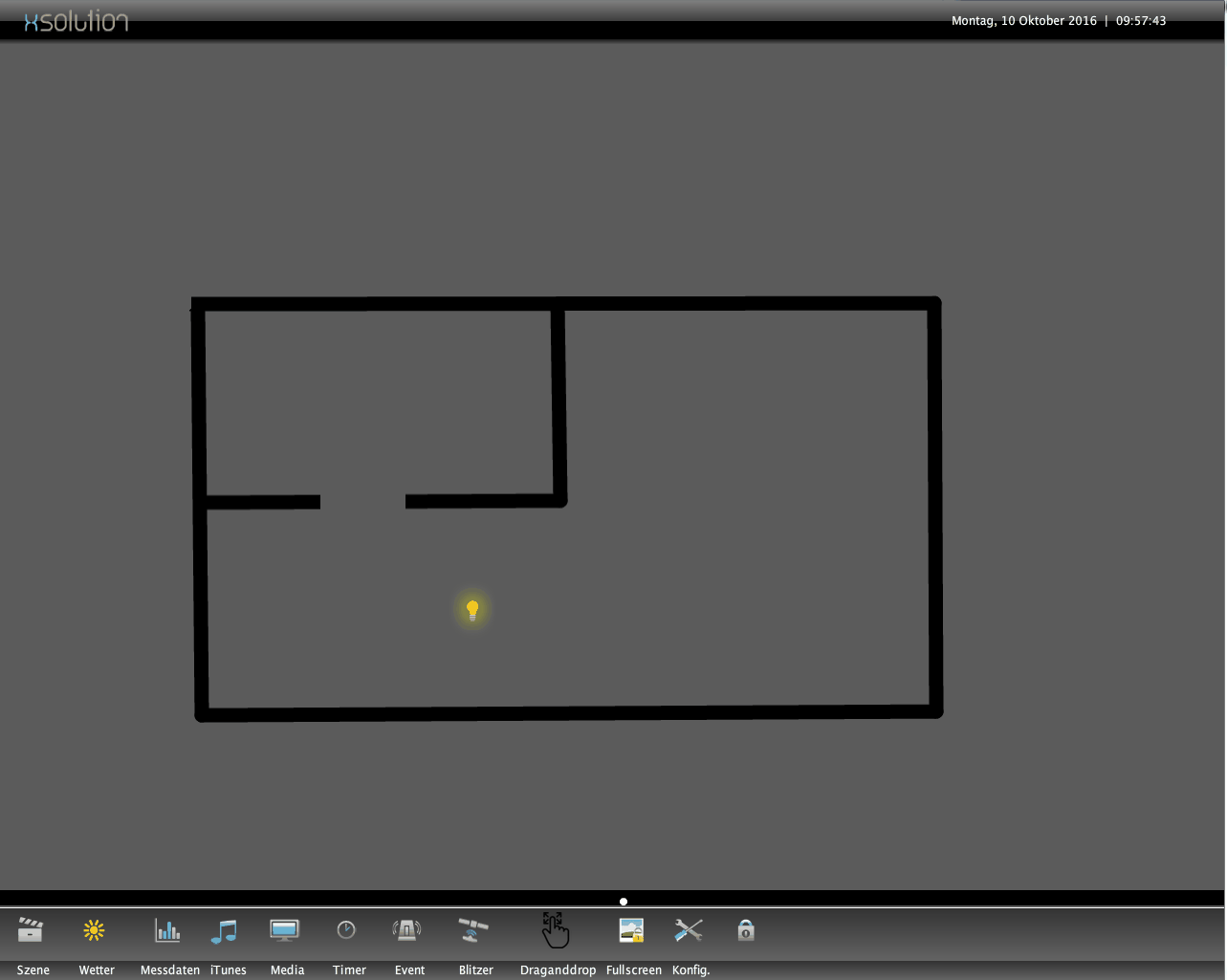The height and width of the screenshot is (980, 1227).
Task: Enter Fullscreen via the picture icon
Action: coord(631,930)
